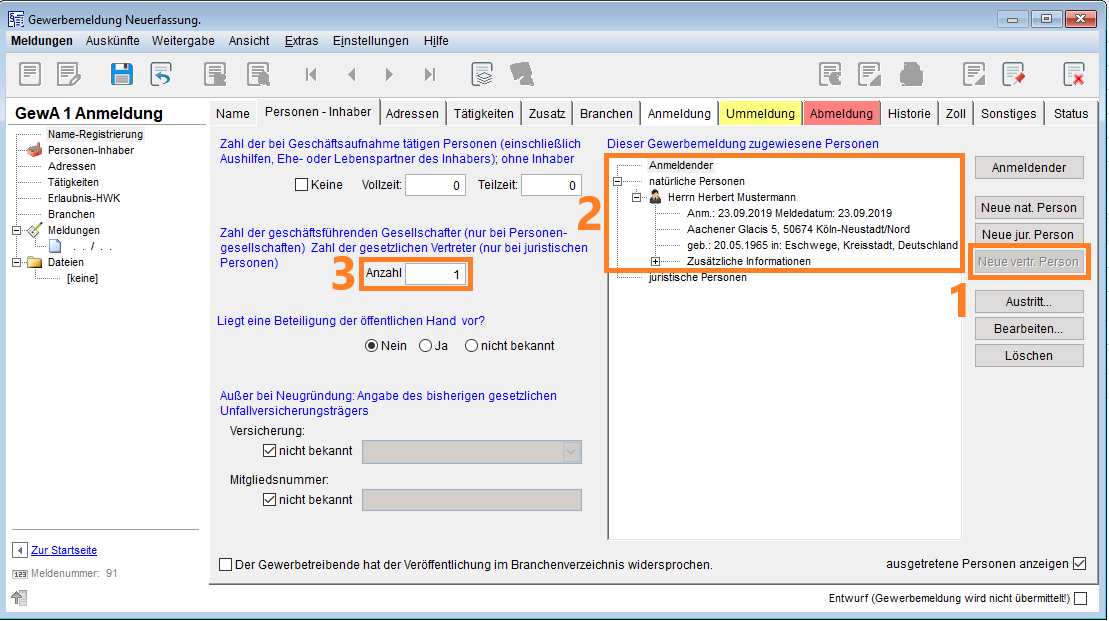Click document icon with red pin

coord(1014,74)
